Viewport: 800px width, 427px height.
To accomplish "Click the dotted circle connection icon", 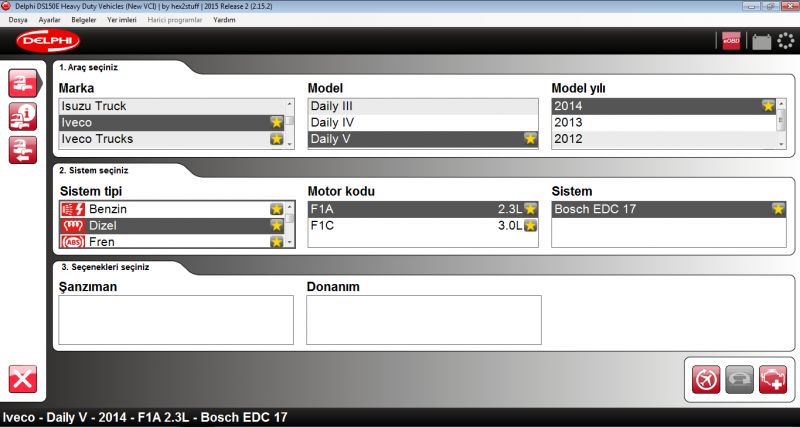I will tap(786, 41).
